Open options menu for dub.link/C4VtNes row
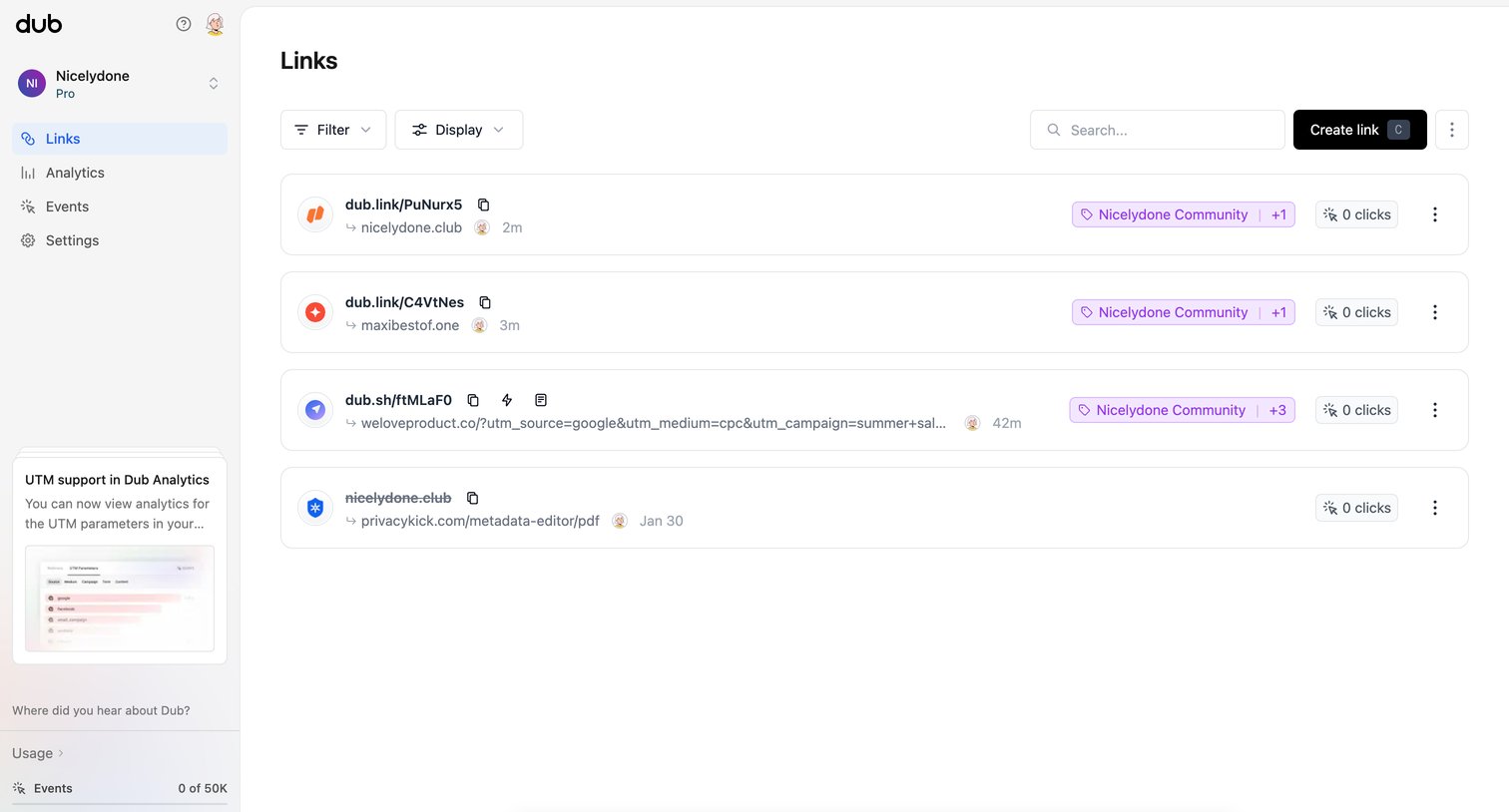1509x812 pixels. 1435,312
